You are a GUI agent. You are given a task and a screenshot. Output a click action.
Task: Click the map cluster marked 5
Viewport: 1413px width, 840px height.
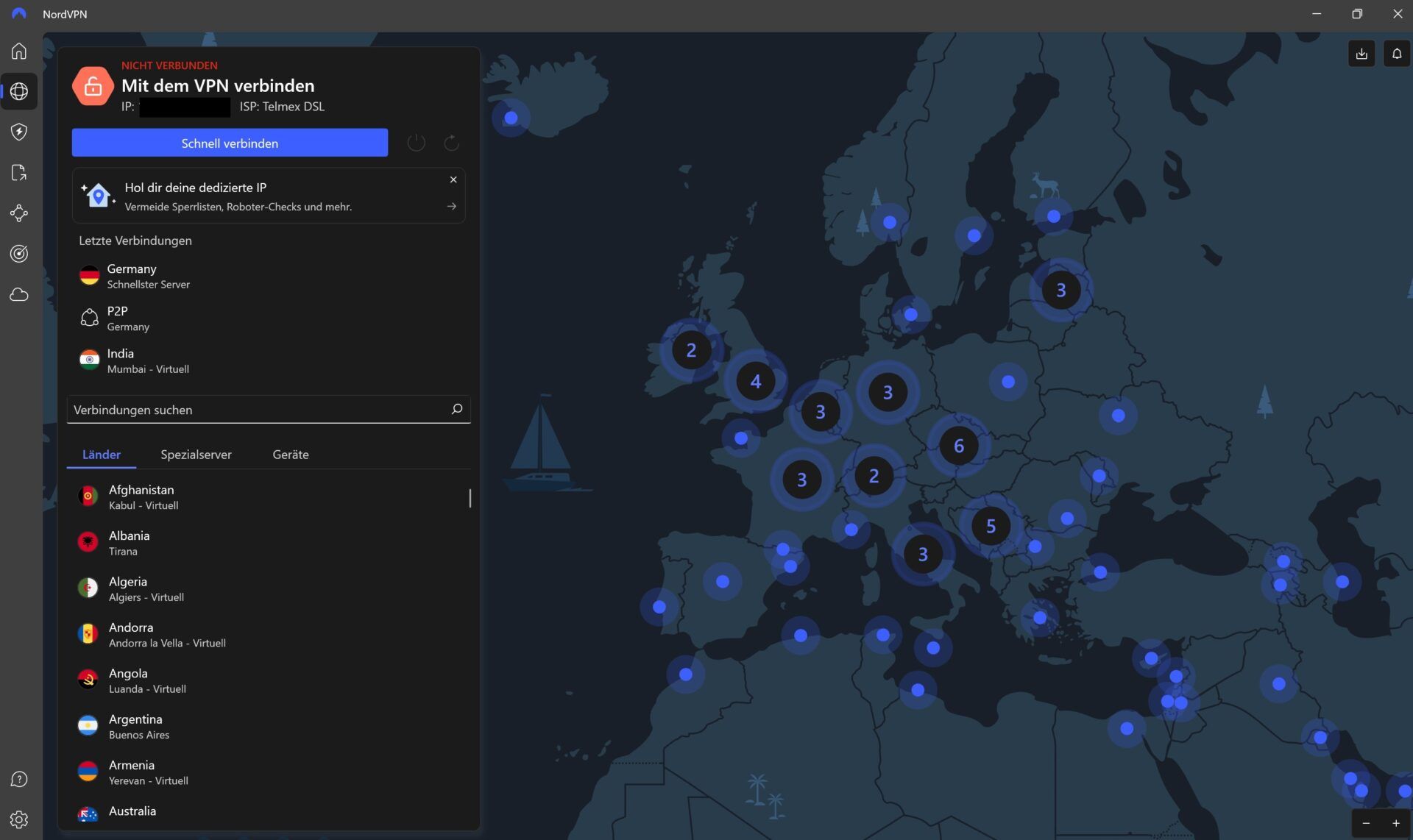click(x=991, y=526)
